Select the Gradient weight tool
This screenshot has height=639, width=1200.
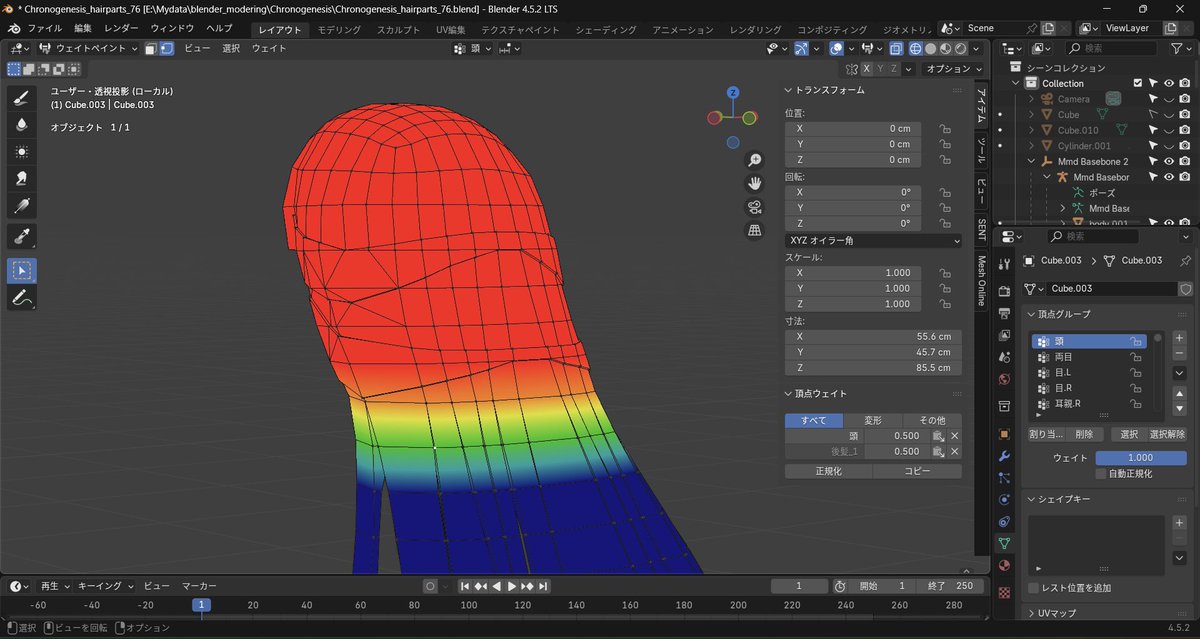click(x=22, y=205)
